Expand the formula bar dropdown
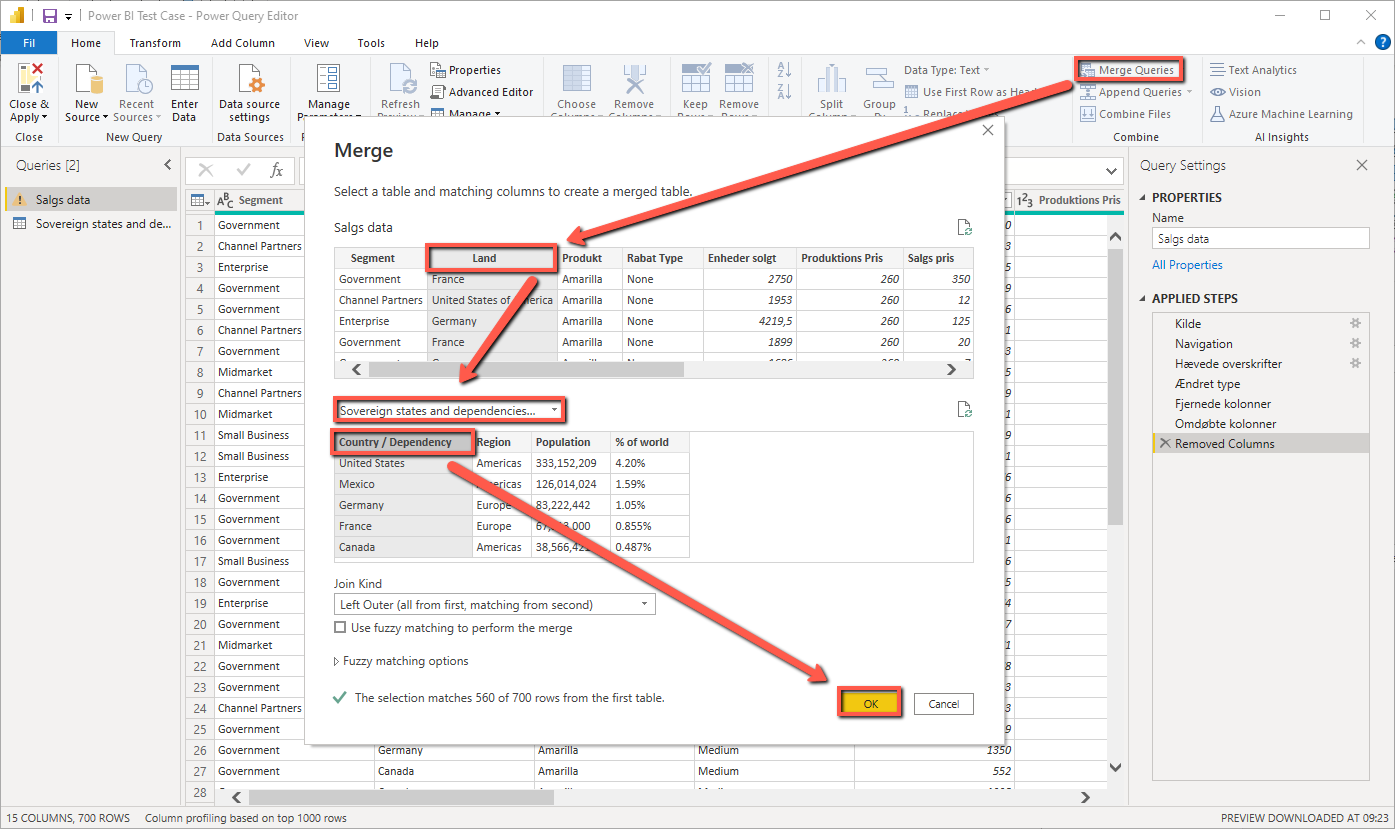This screenshot has width=1395, height=829. (1112, 171)
